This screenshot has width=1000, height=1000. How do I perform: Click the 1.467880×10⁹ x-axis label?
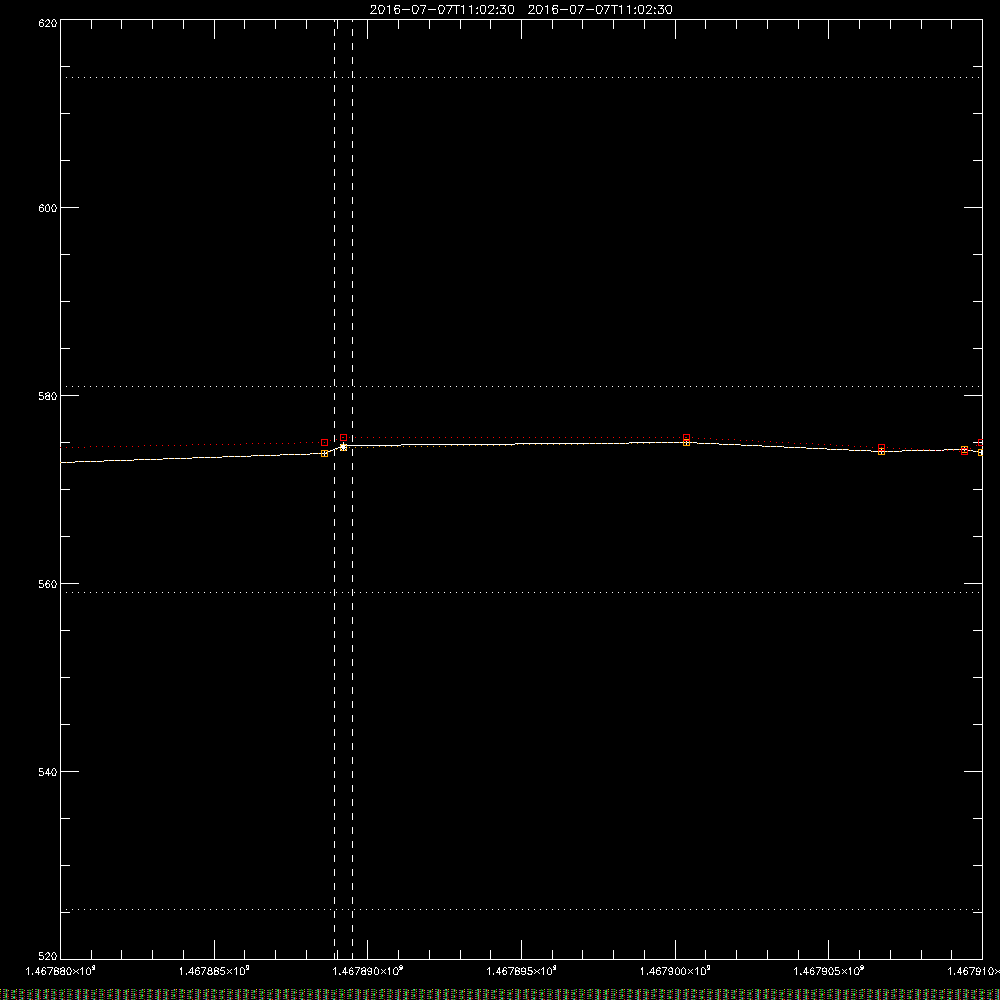(61, 971)
